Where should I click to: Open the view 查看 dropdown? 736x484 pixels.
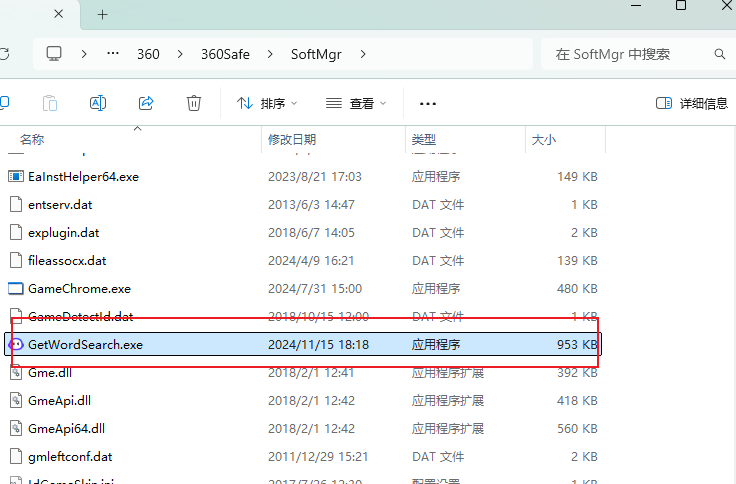pyautogui.click(x=356, y=103)
